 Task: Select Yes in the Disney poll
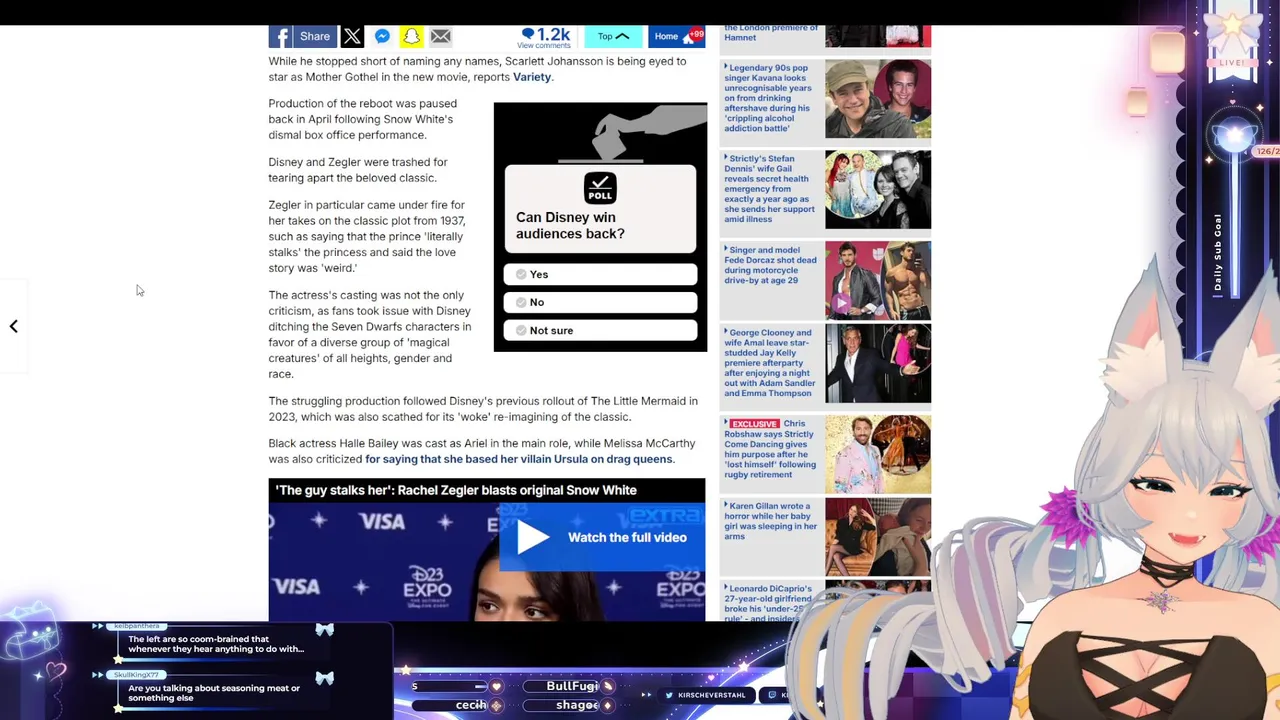click(x=600, y=274)
